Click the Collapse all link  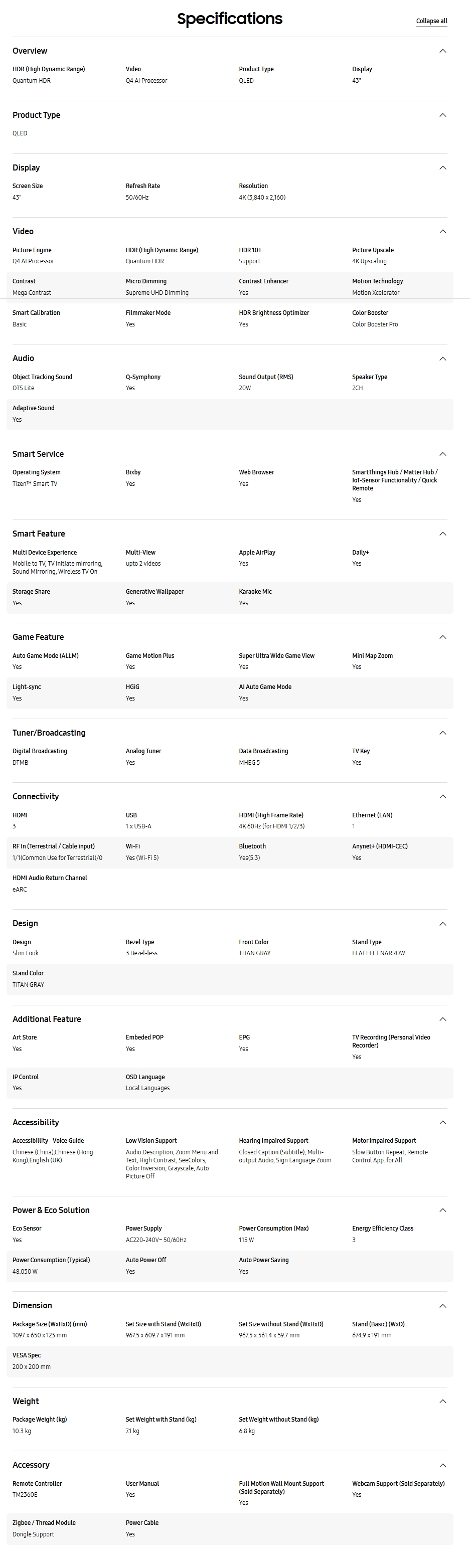[x=431, y=21]
